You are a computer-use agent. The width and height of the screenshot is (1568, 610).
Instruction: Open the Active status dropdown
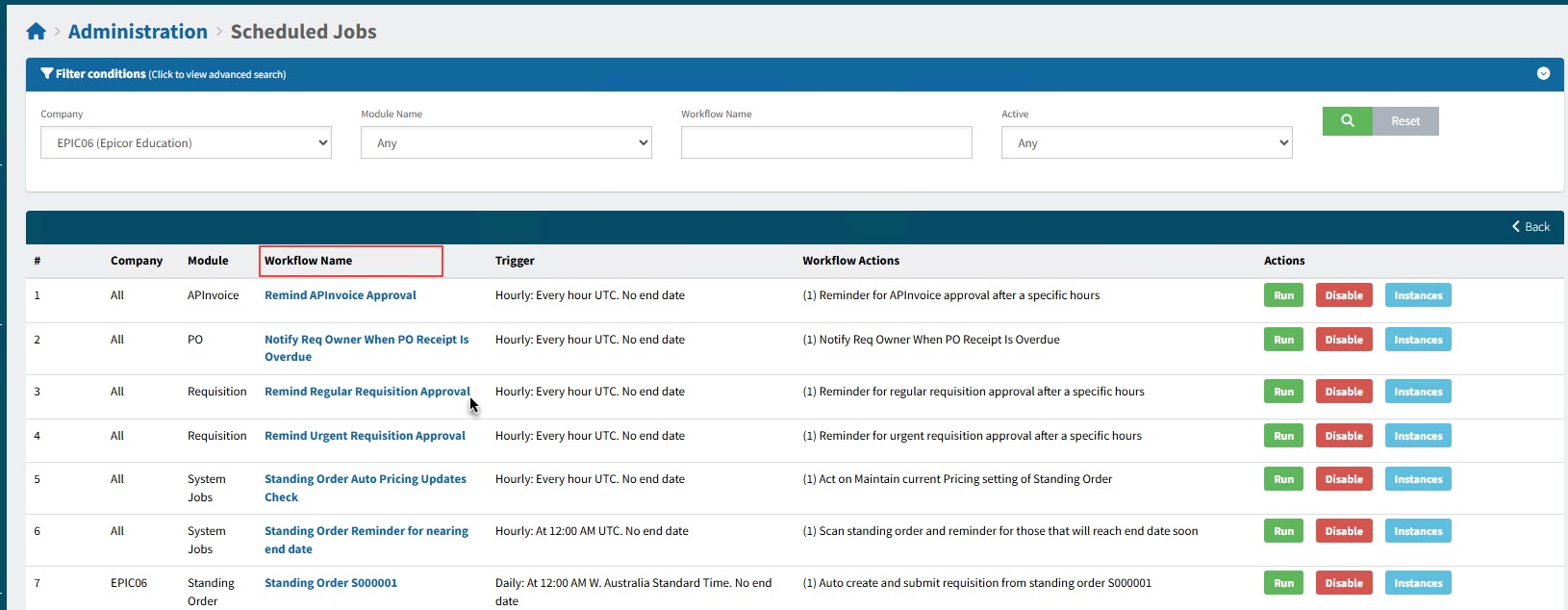[1146, 143]
